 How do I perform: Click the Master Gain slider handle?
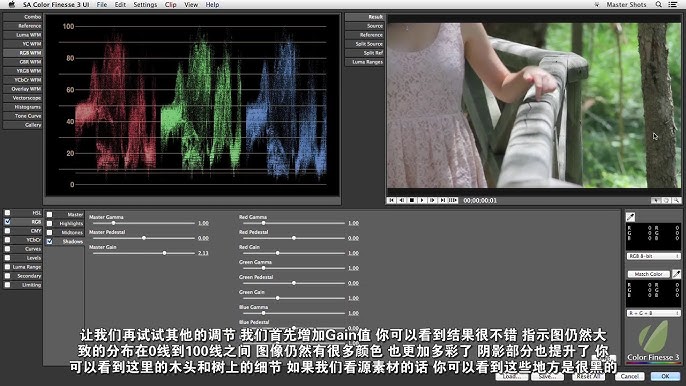tap(164, 253)
